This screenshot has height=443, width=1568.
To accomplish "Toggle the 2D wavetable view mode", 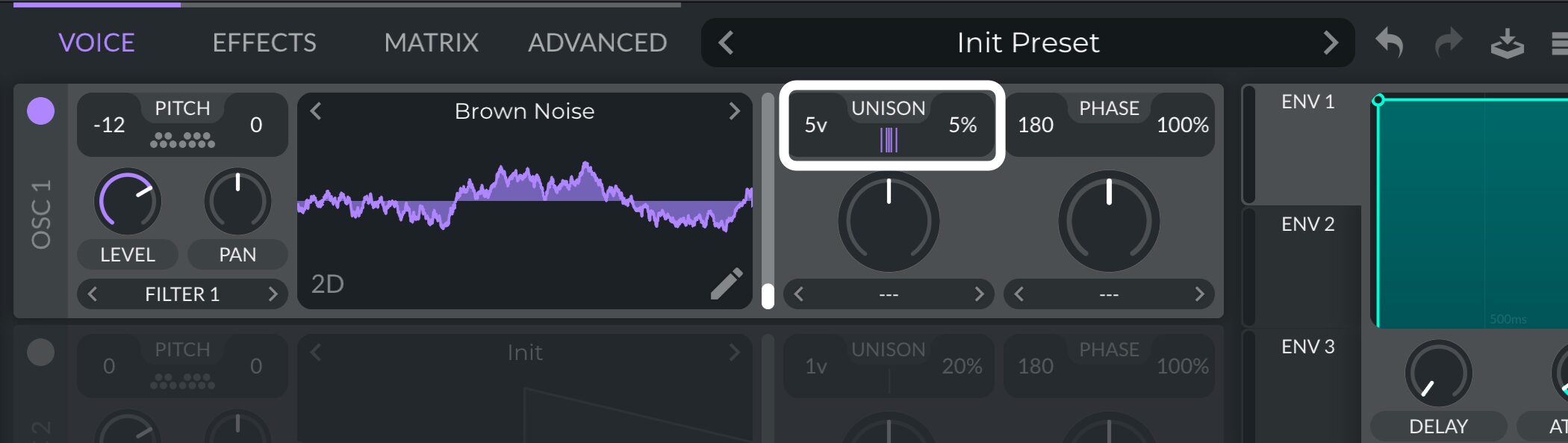I will [x=327, y=284].
